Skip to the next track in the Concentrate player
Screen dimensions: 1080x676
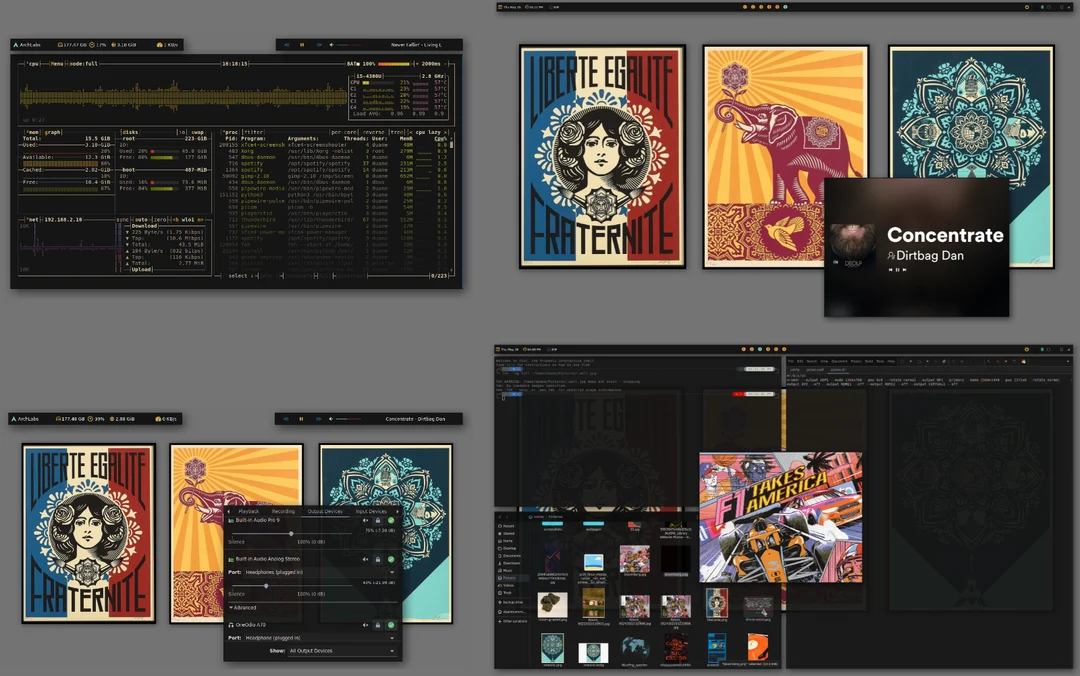coord(904,270)
